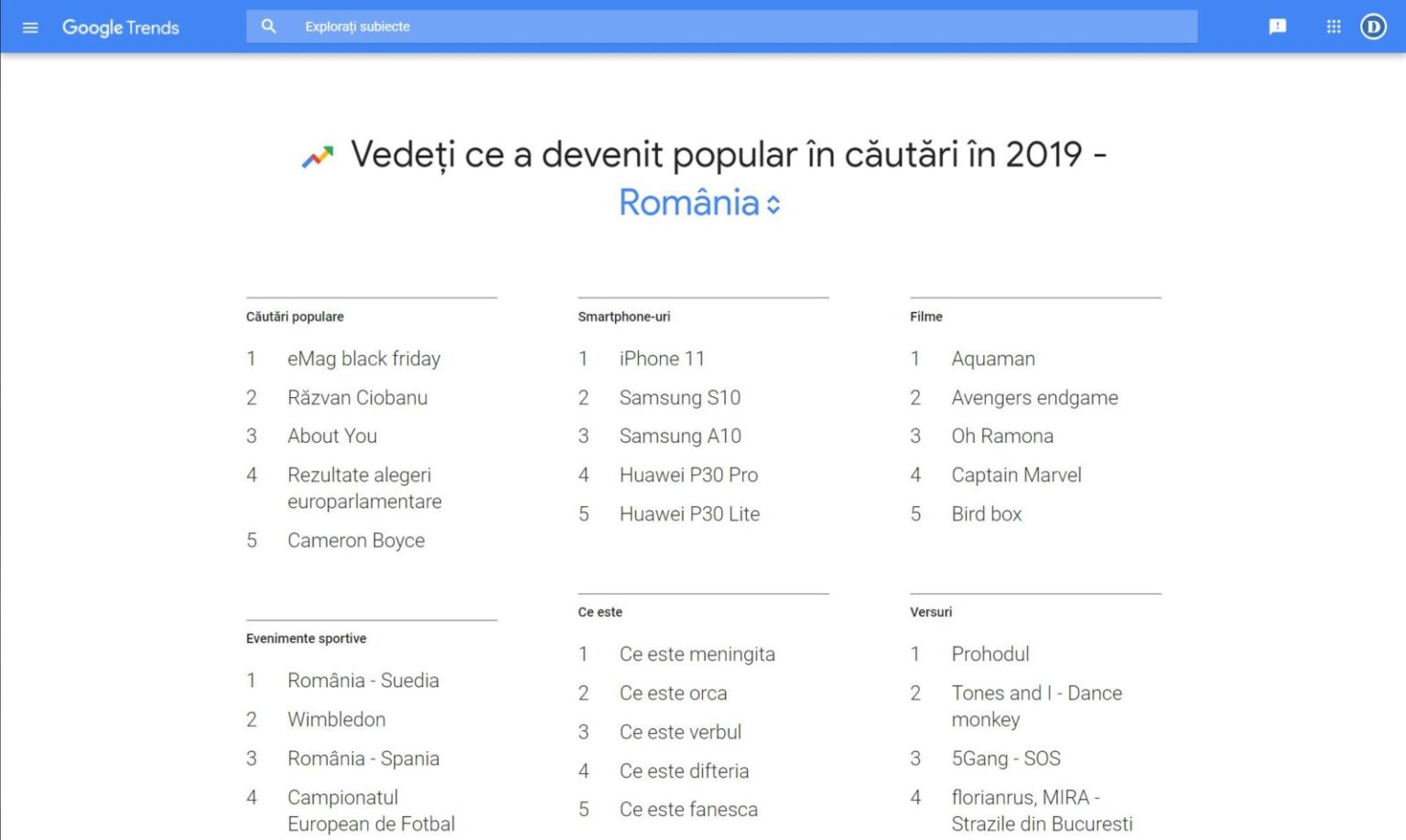
Task: Open the eMag black friday search result
Action: pyautogui.click(x=363, y=359)
